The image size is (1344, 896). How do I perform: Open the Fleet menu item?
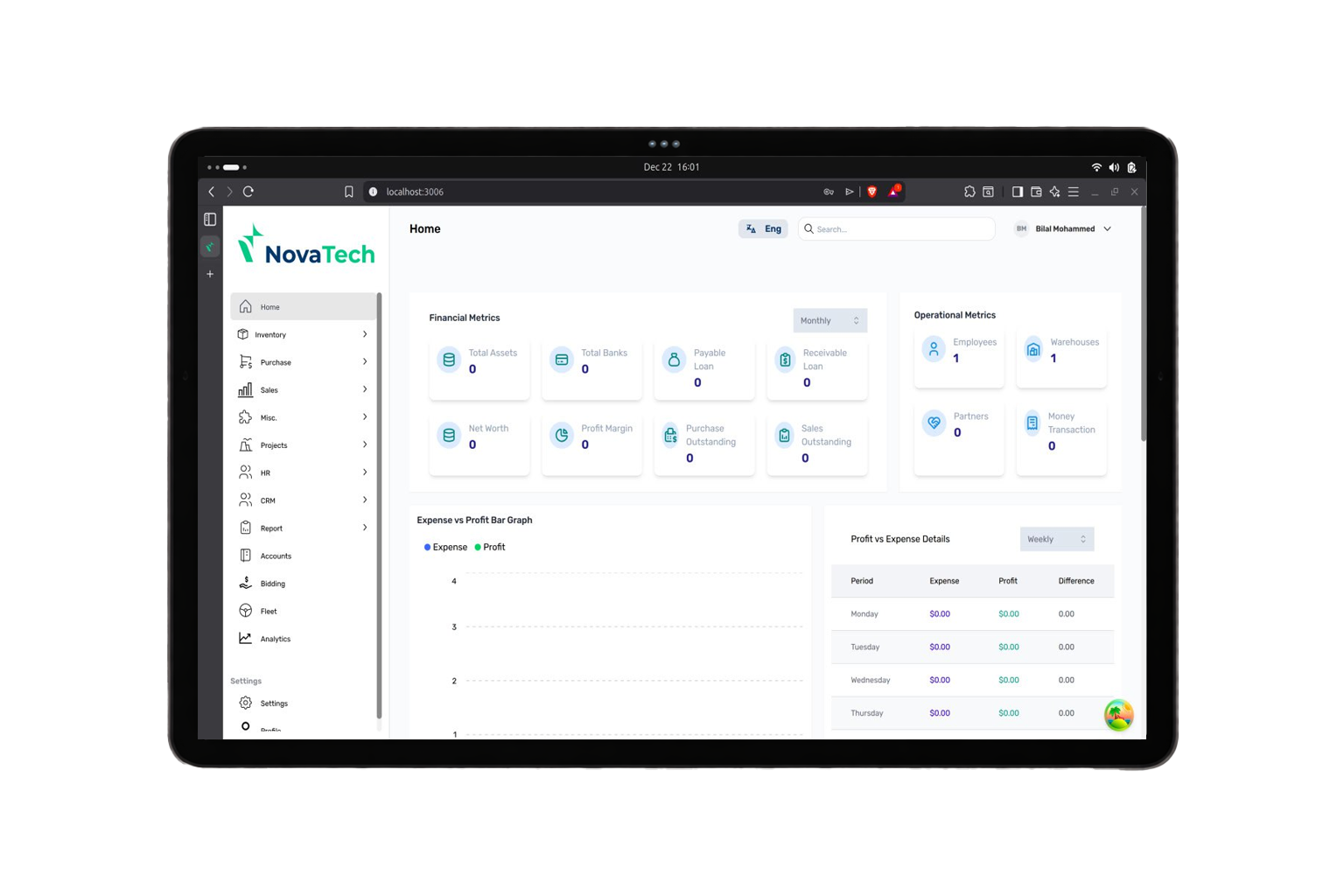(x=303, y=611)
